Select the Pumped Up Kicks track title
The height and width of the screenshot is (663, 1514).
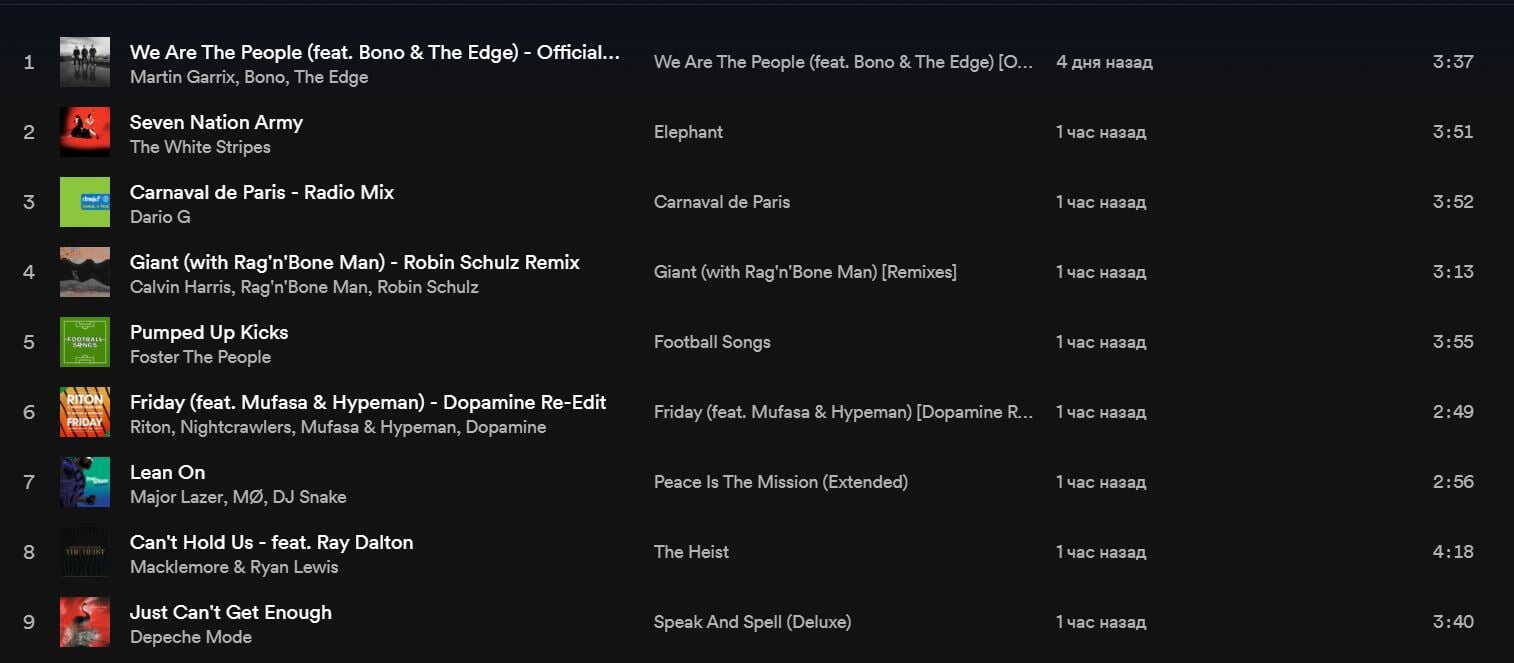209,332
